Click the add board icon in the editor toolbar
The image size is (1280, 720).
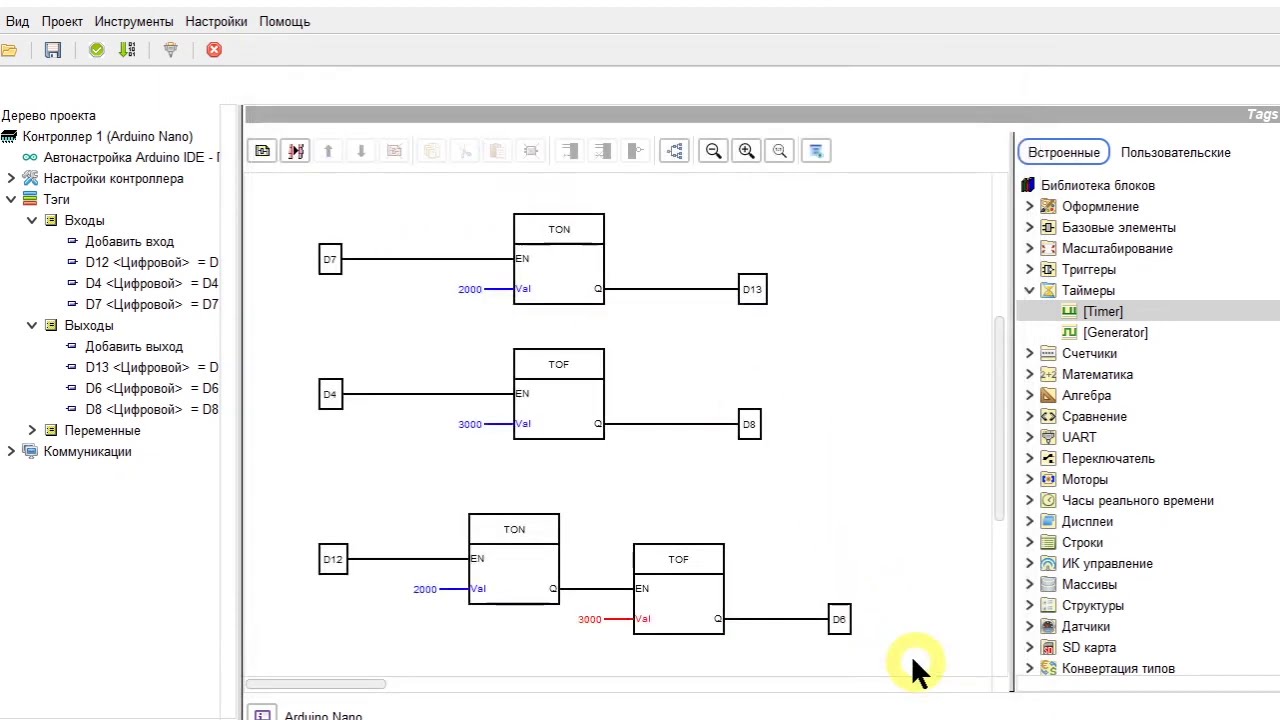(x=263, y=151)
